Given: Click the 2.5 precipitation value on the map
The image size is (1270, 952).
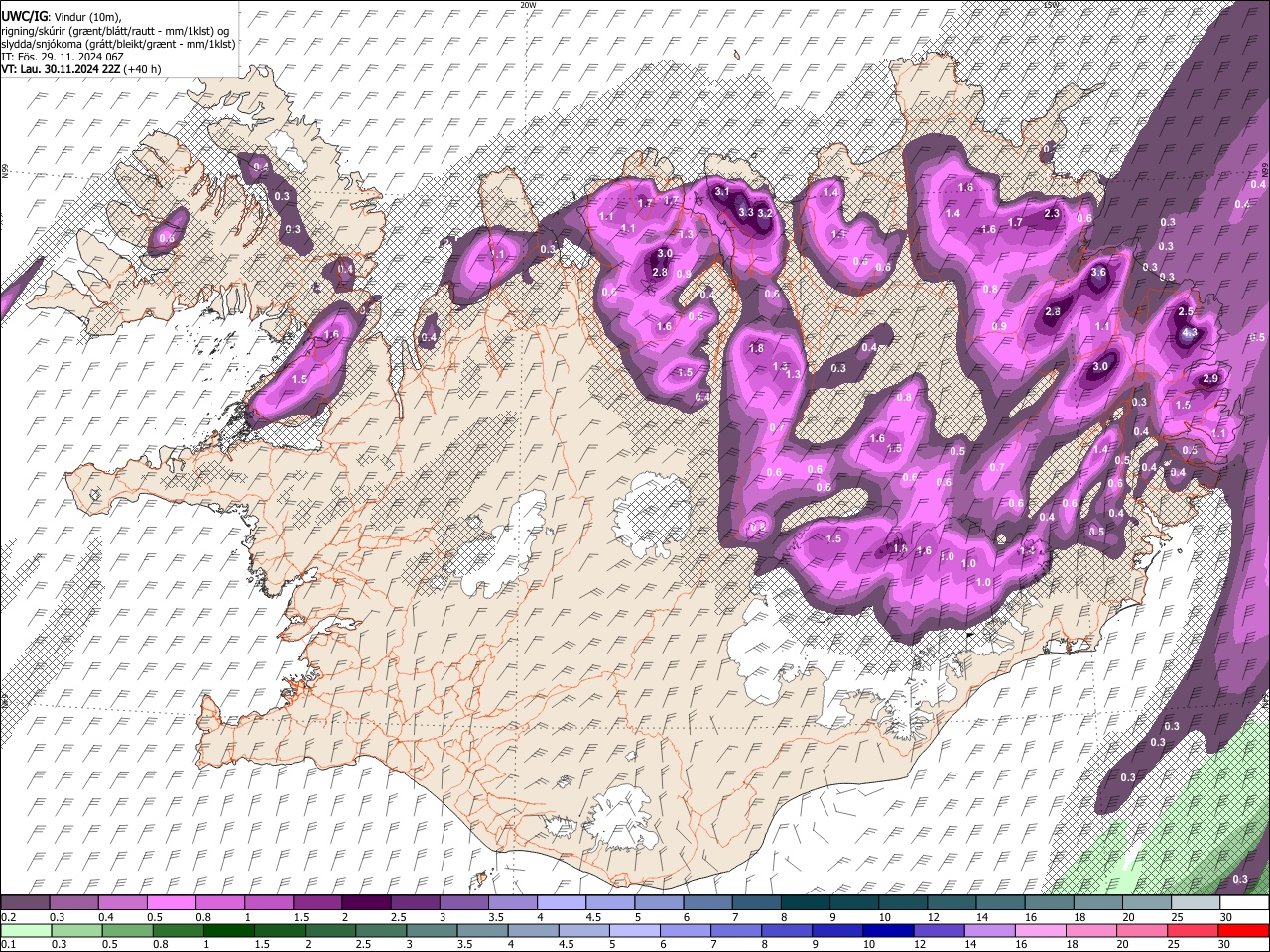Looking at the screenshot, I should [x=1185, y=312].
